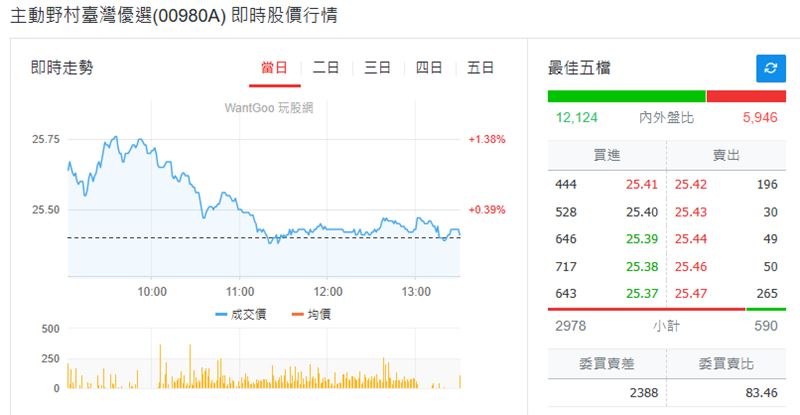Click the best bid price 25.41
This screenshot has height=415, width=800.
[x=642, y=184]
